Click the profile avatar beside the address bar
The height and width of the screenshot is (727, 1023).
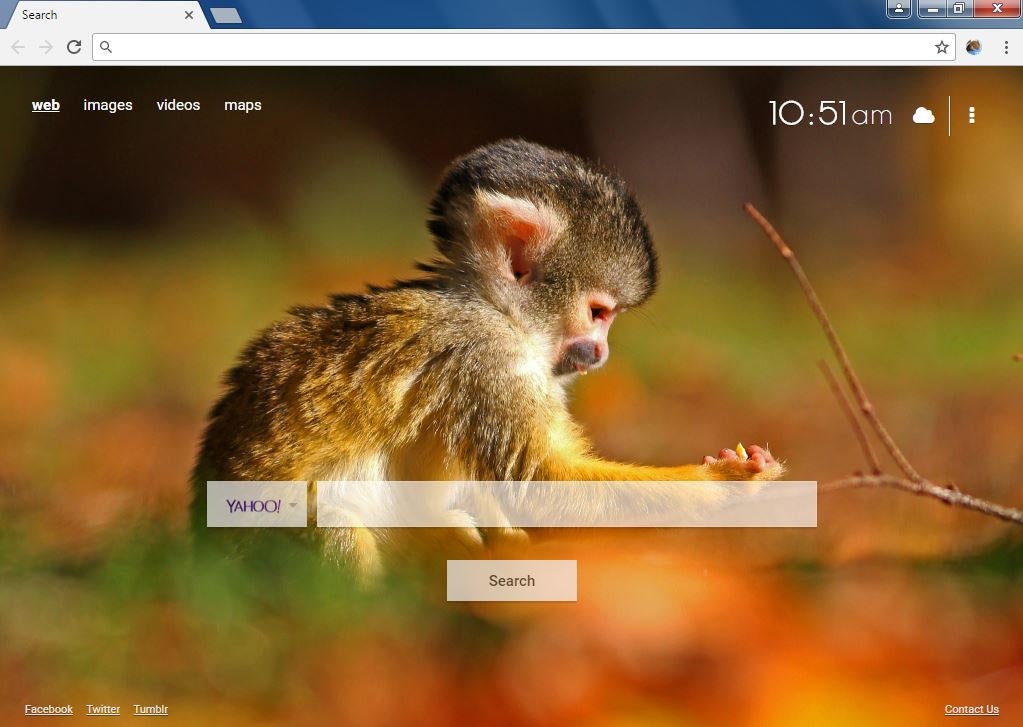point(973,47)
